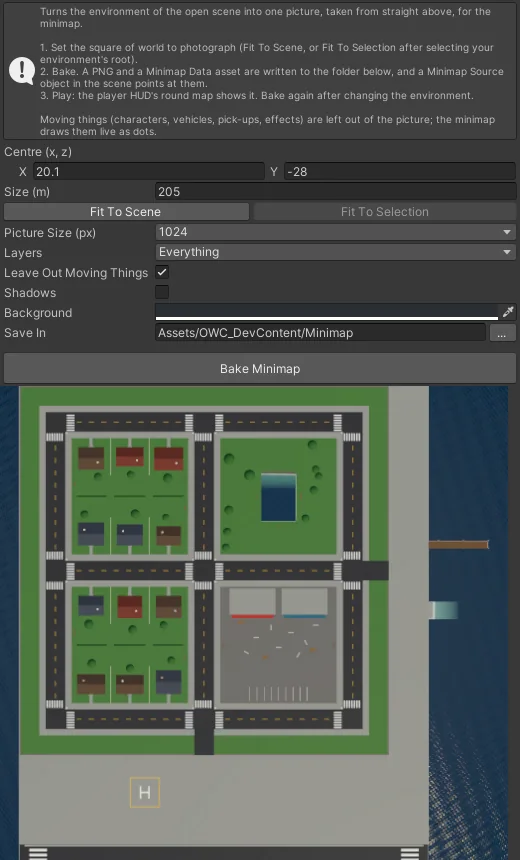
Task: Click the Centre Y input field
Action: [x=399, y=172]
